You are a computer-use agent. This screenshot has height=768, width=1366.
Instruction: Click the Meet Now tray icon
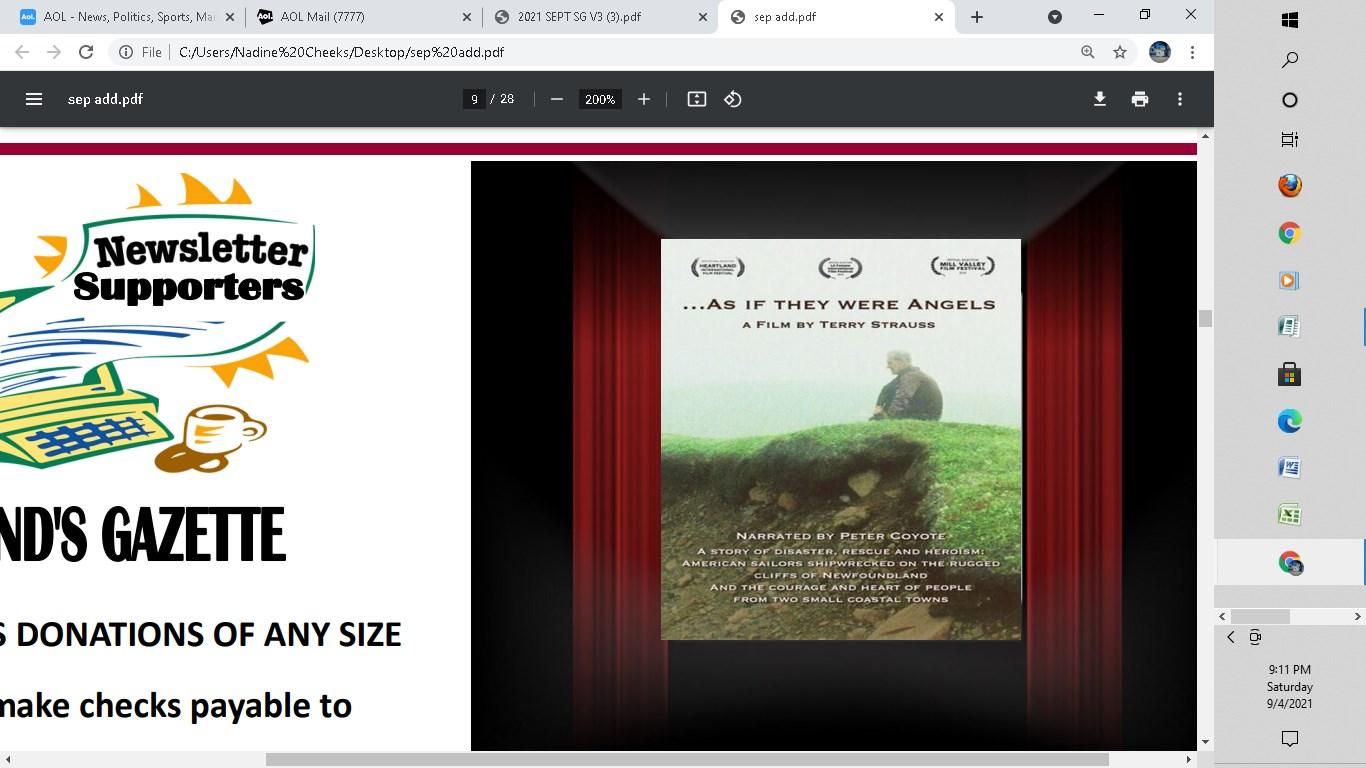1255,637
